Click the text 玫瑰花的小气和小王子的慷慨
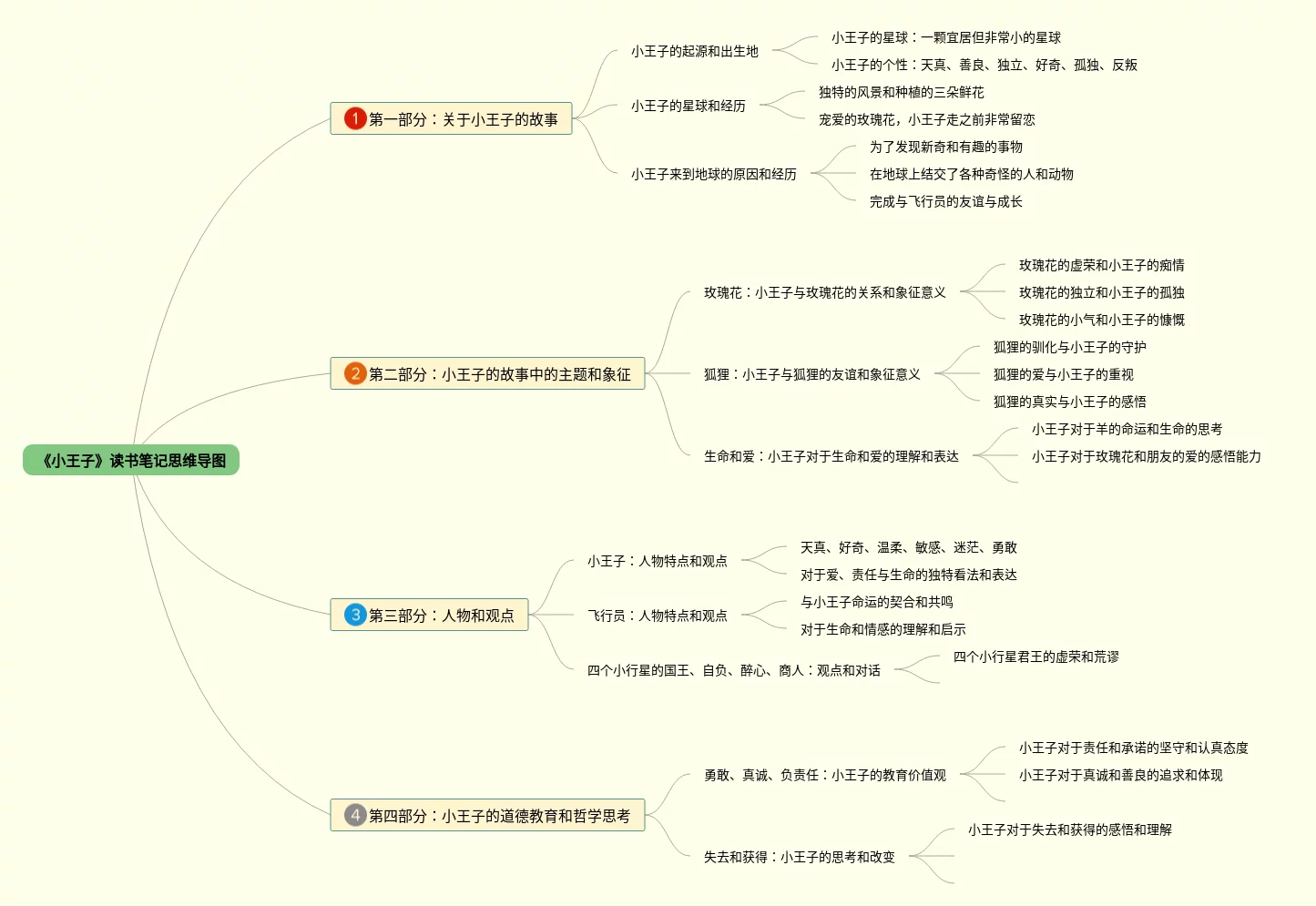 pyautogui.click(x=1102, y=320)
